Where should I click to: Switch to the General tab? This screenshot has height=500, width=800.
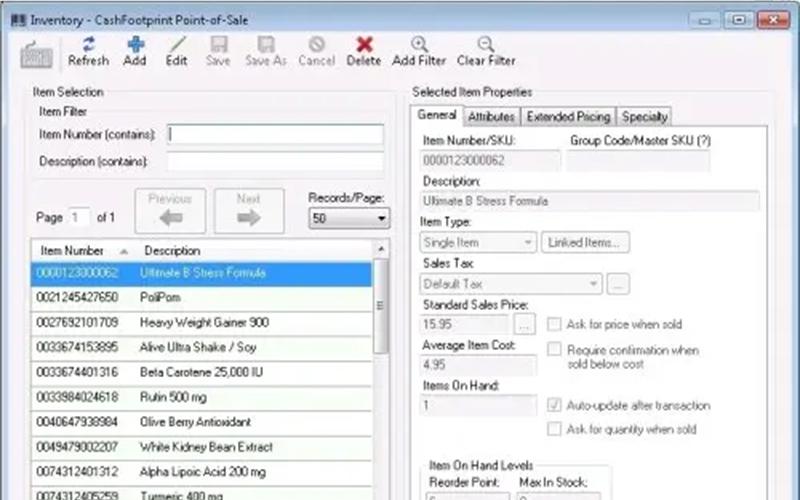(x=437, y=115)
